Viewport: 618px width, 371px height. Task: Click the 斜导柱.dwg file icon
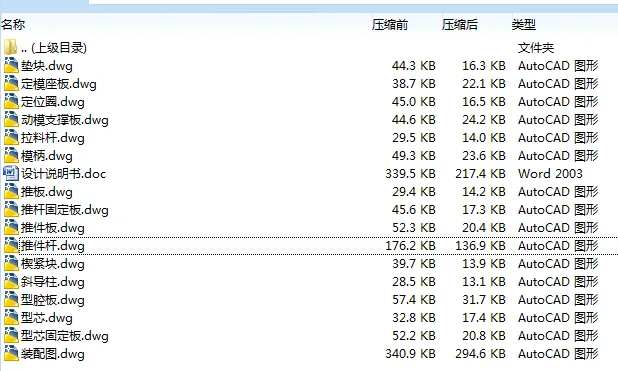(11, 282)
